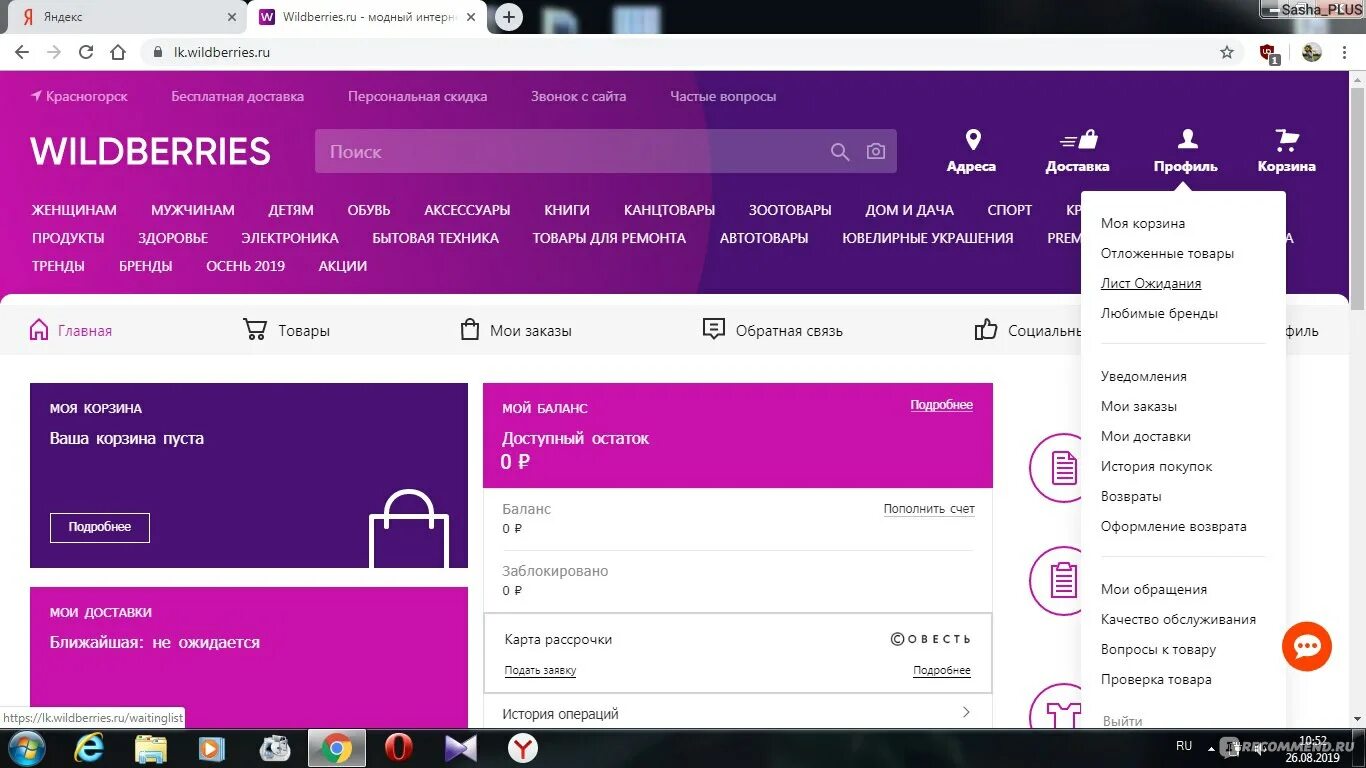The image size is (1366, 768).
Task: Click Пополнить счет link
Action: (x=929, y=509)
